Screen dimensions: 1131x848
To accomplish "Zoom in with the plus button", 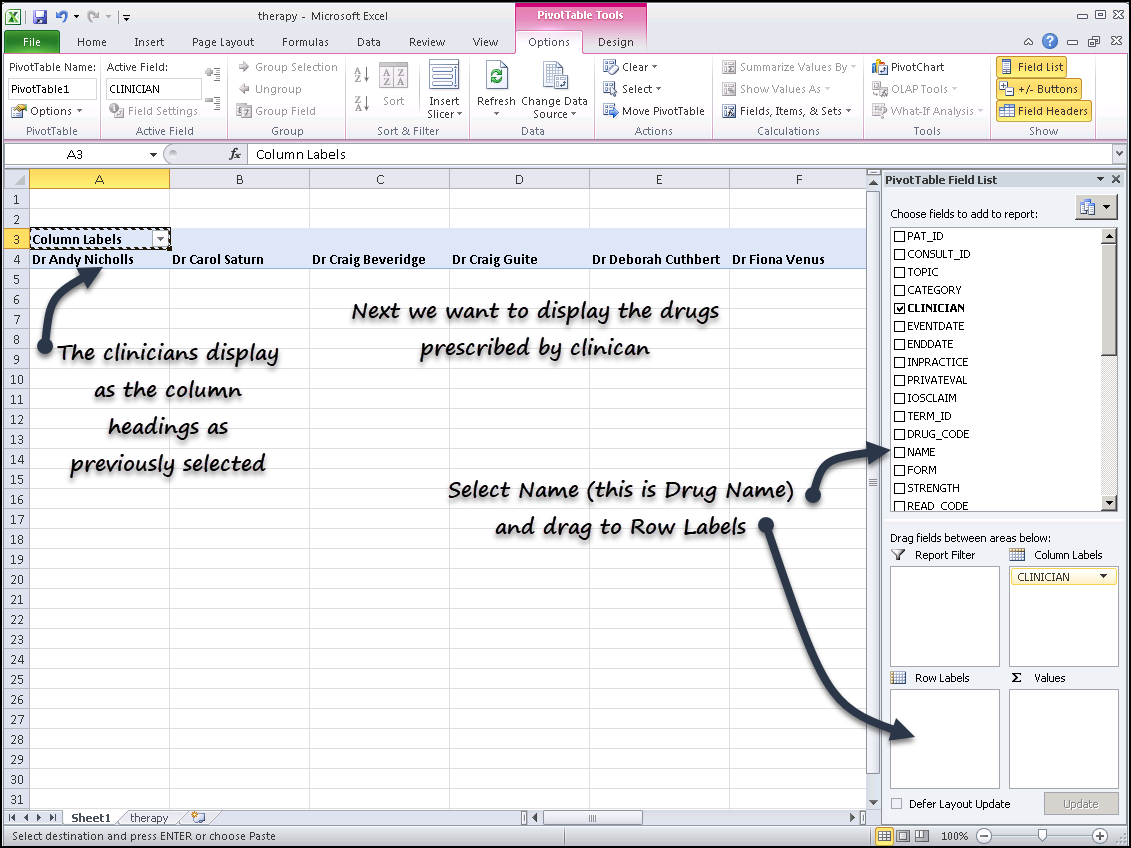I will tap(1099, 836).
